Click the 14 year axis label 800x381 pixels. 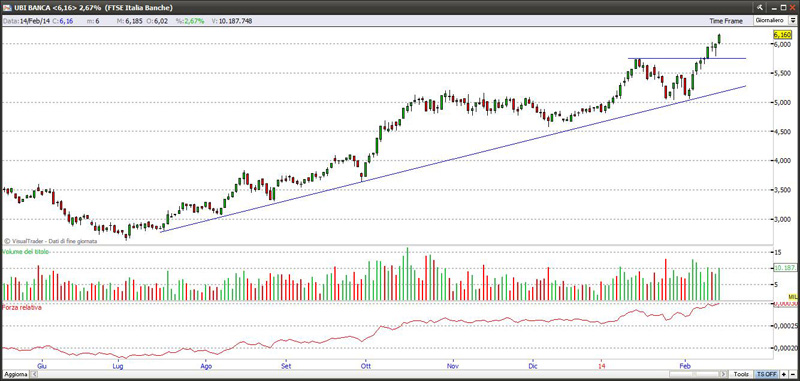pos(603,366)
